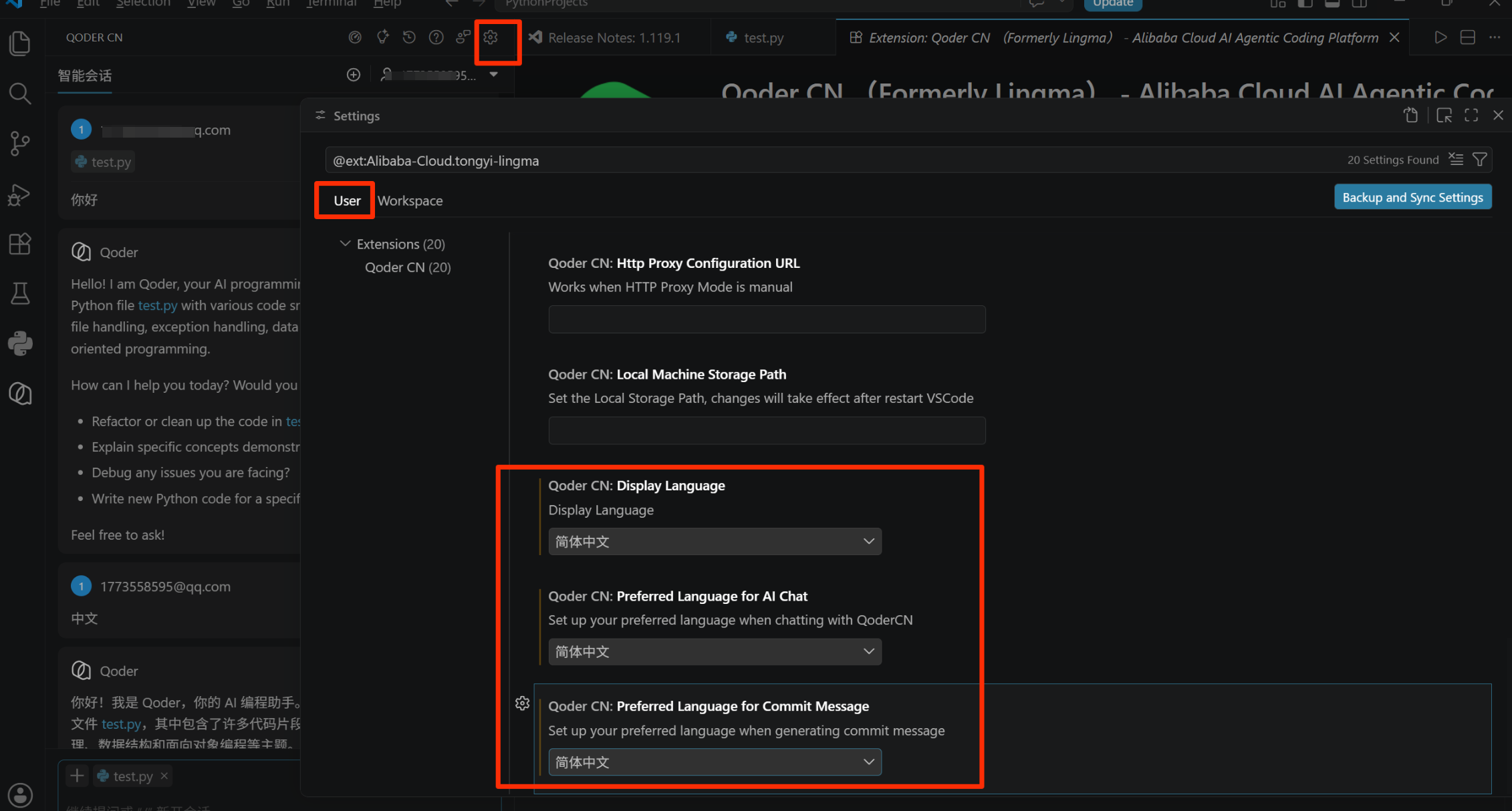Open the Source Control view
The height and width of the screenshot is (811, 1512).
(20, 143)
